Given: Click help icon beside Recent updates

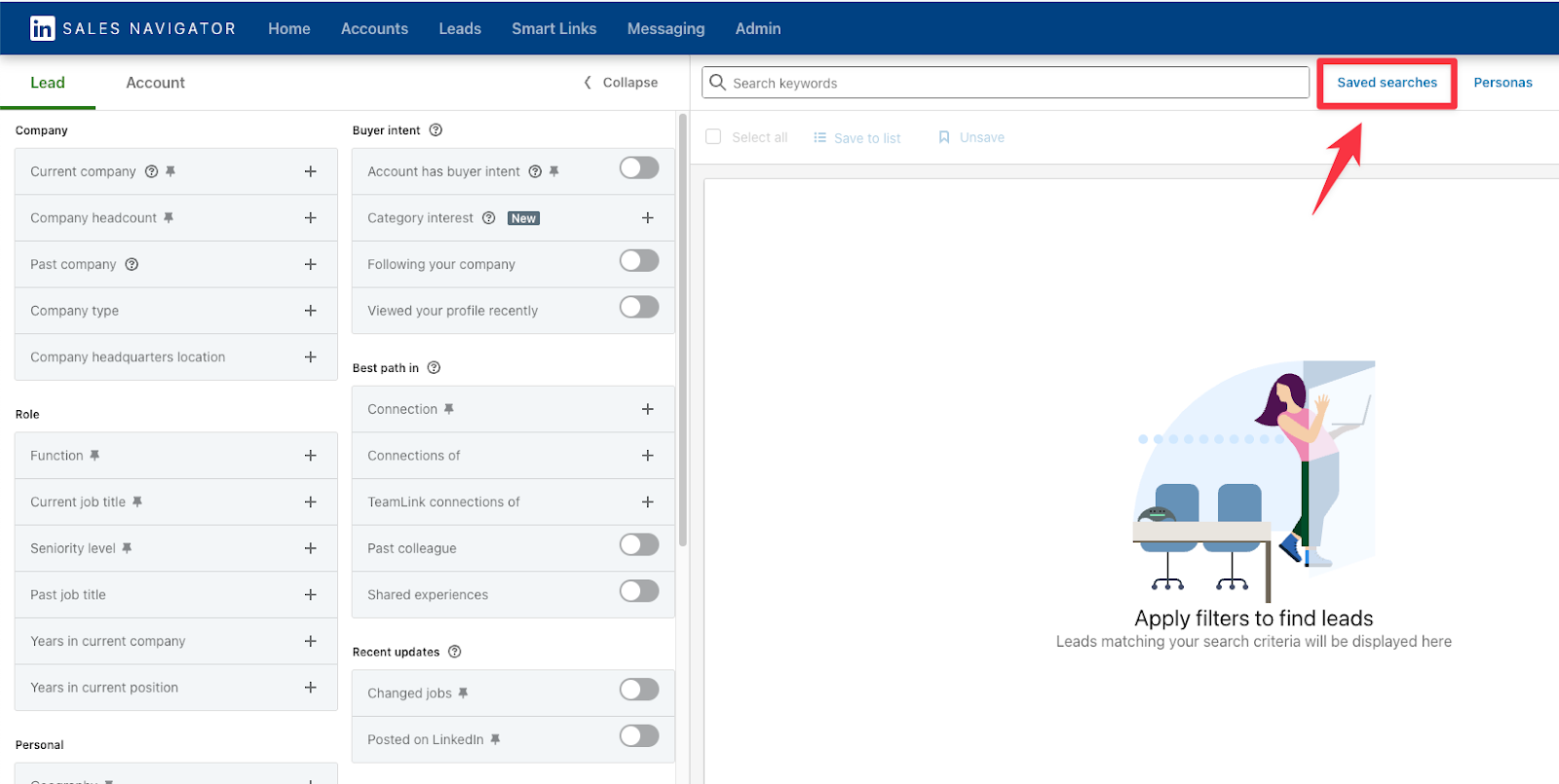Looking at the screenshot, I should (x=454, y=652).
